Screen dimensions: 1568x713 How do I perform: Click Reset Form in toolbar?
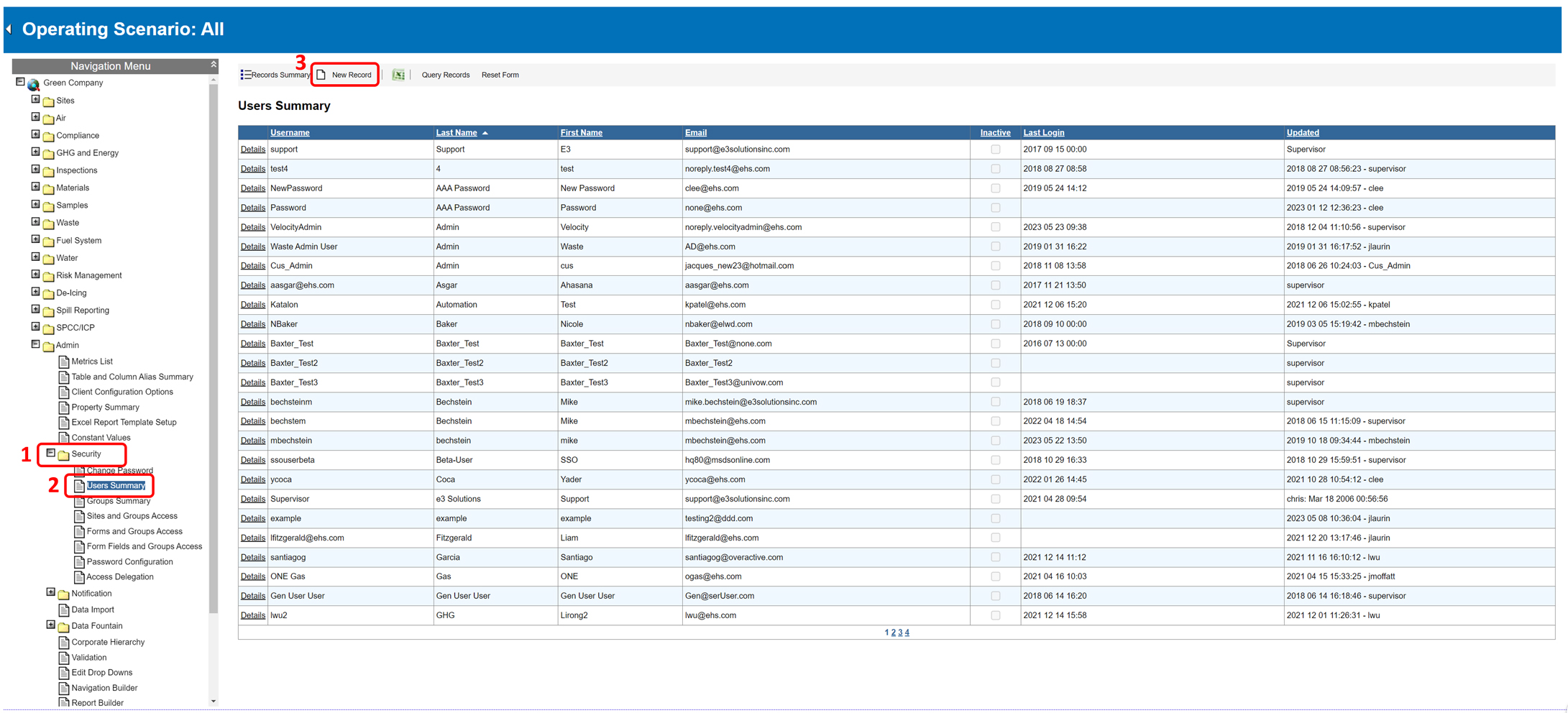tap(500, 75)
